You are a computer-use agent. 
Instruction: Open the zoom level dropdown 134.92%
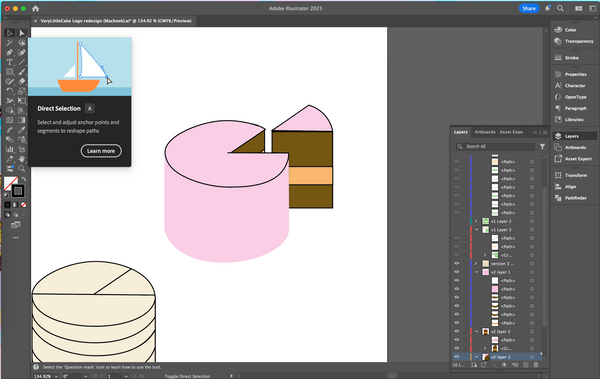(x=56, y=376)
